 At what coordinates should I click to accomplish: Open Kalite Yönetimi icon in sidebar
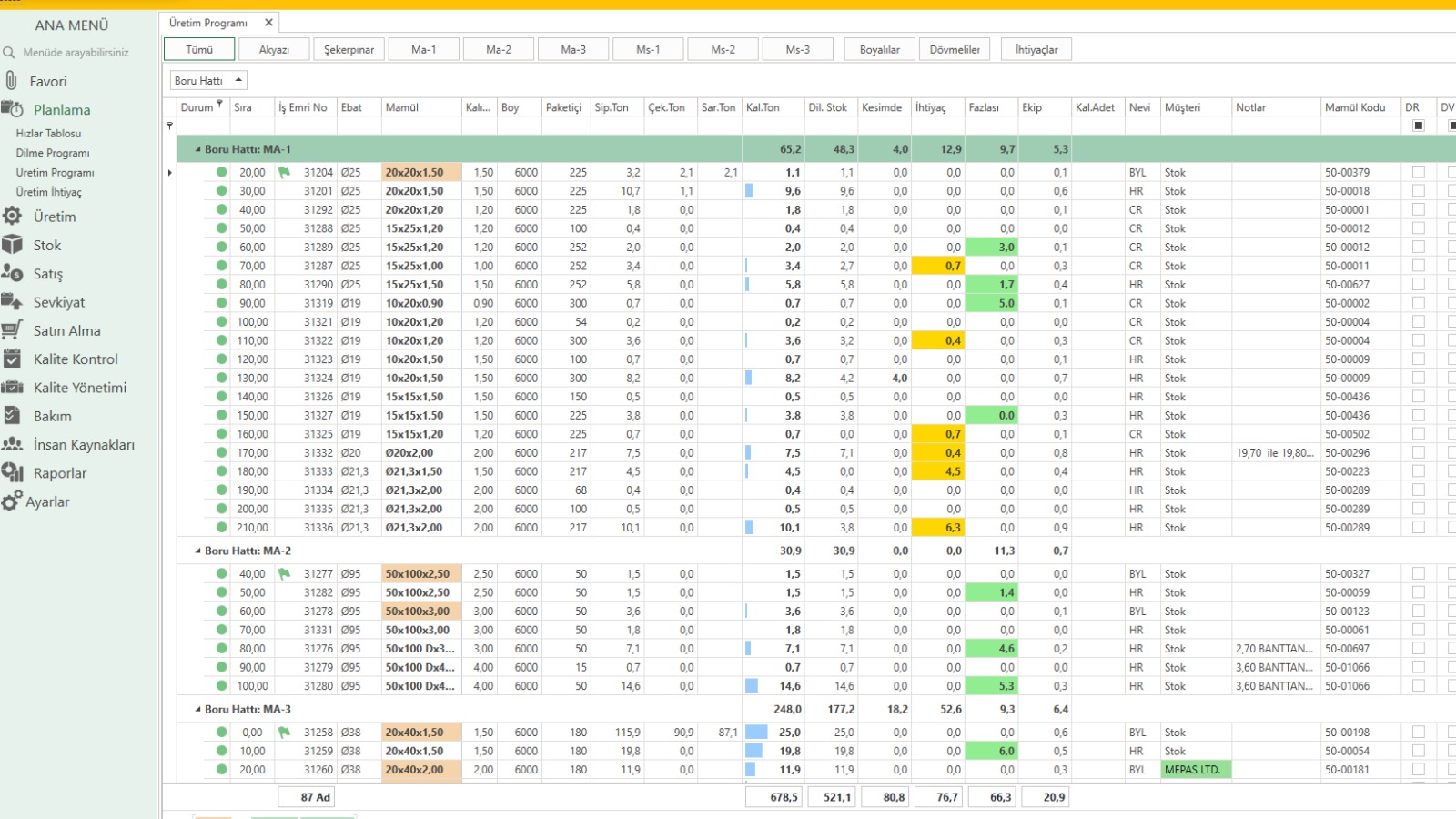tap(12, 388)
